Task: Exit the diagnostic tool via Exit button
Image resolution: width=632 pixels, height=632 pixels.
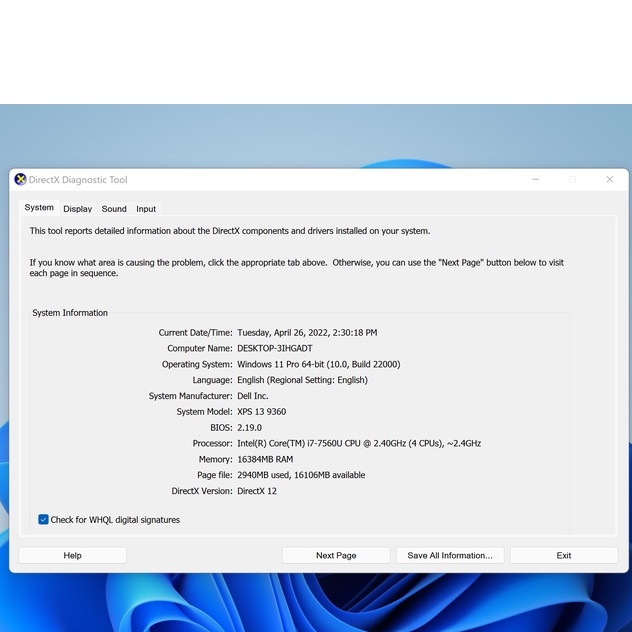Action: click(564, 555)
